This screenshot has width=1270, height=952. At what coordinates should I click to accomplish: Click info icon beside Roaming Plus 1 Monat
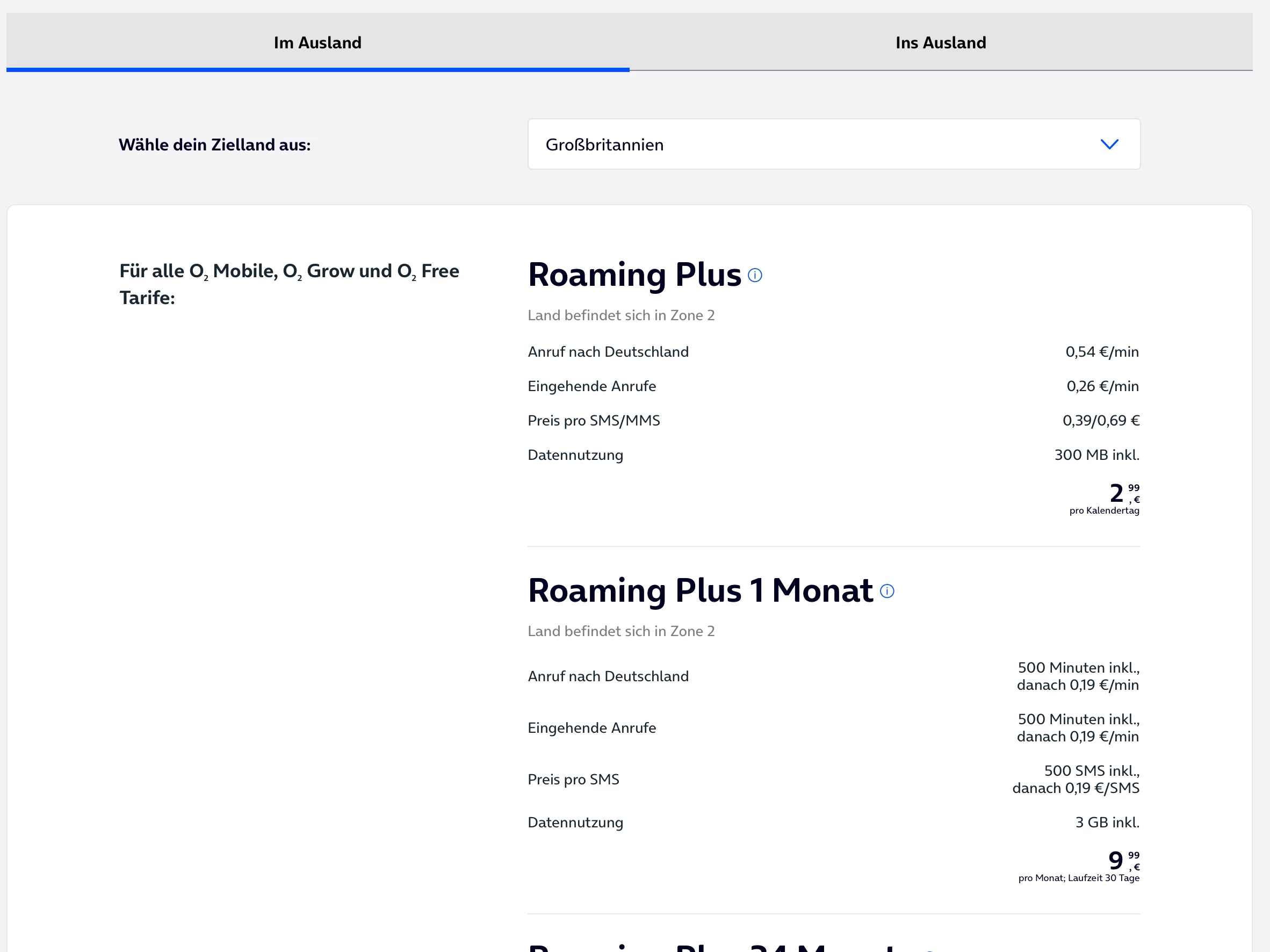pyautogui.click(x=886, y=592)
